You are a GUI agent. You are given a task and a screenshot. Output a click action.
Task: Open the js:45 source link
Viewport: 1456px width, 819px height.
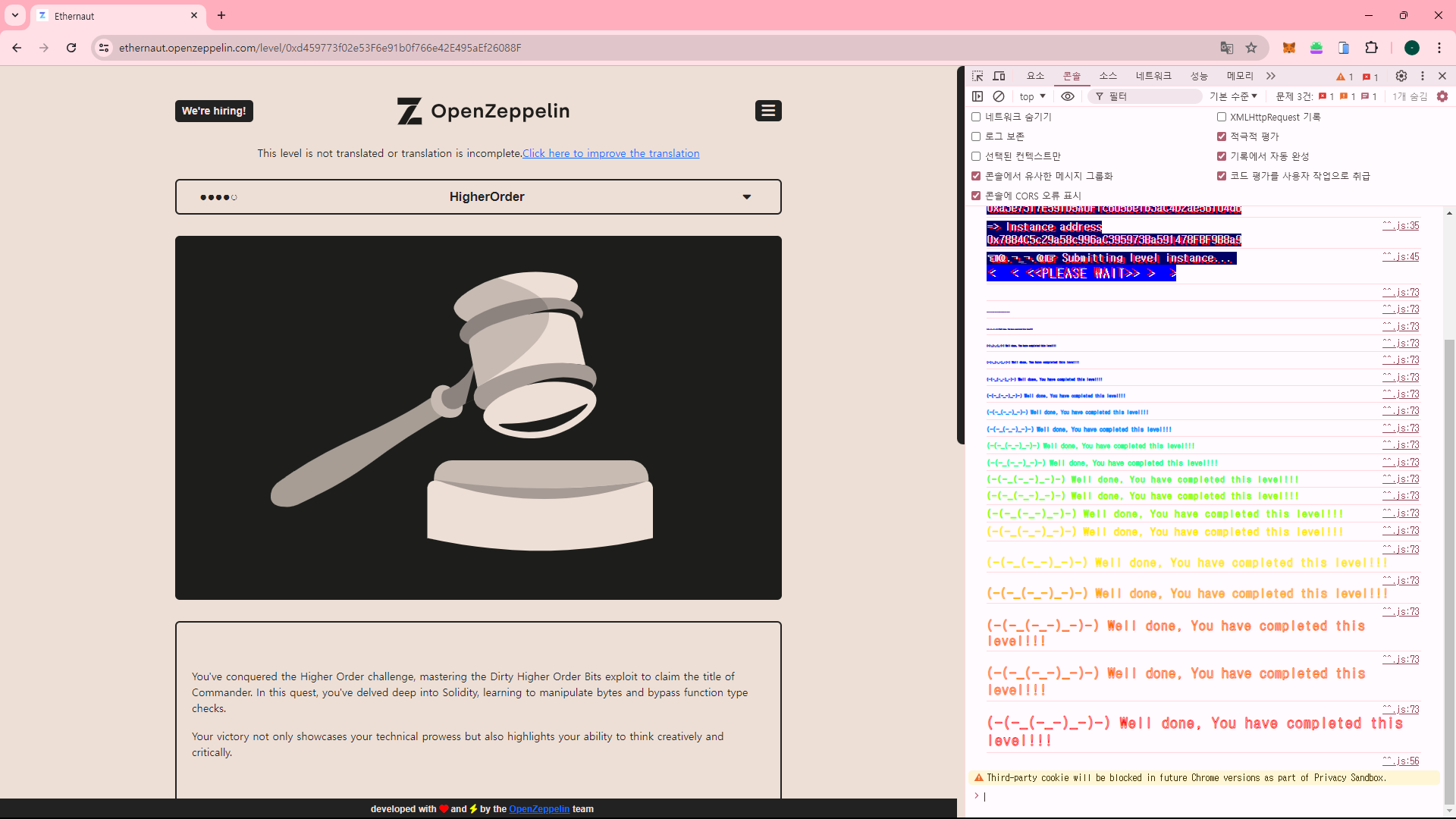pos(1401,256)
